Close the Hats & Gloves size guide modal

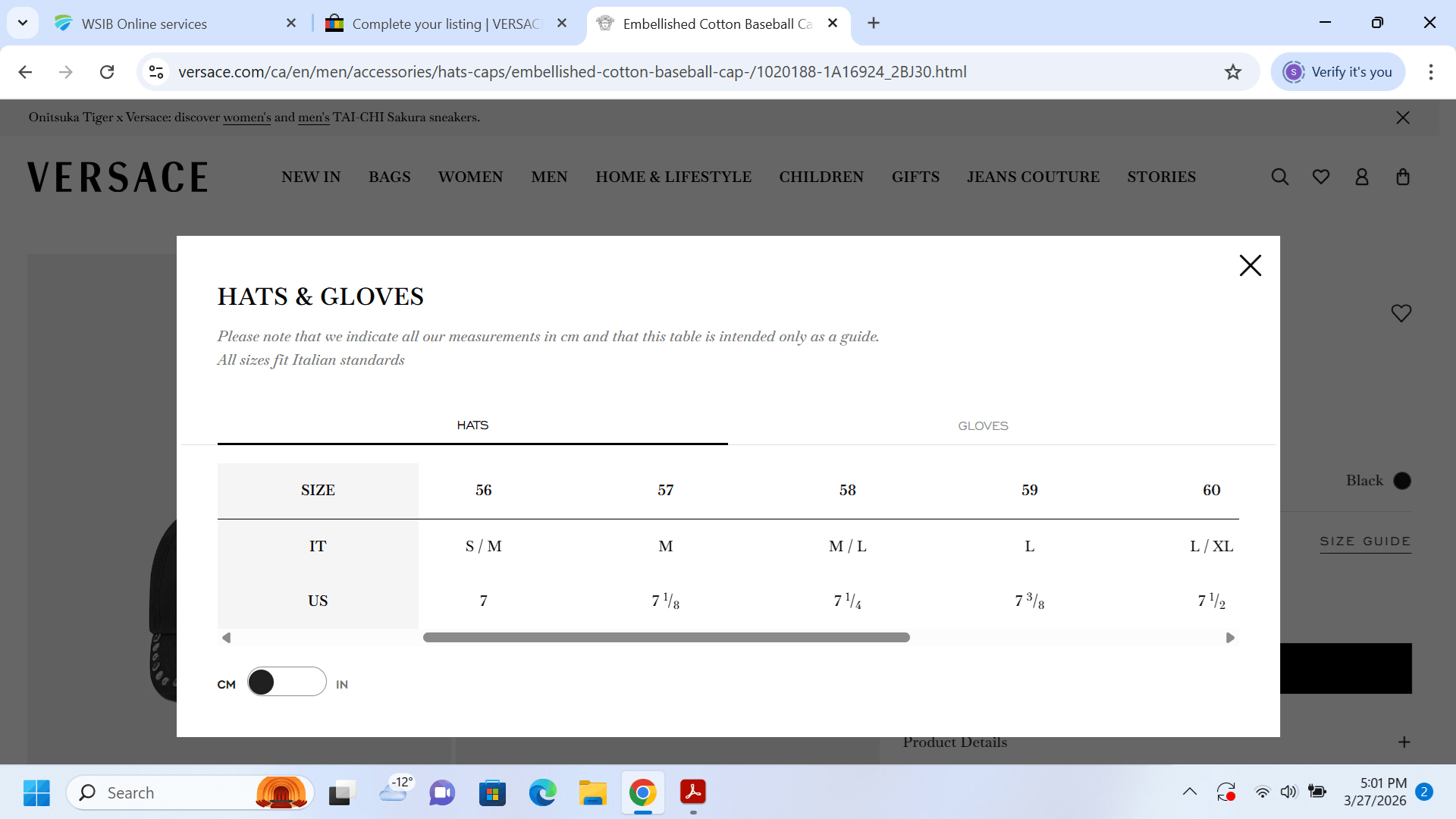tap(1250, 265)
